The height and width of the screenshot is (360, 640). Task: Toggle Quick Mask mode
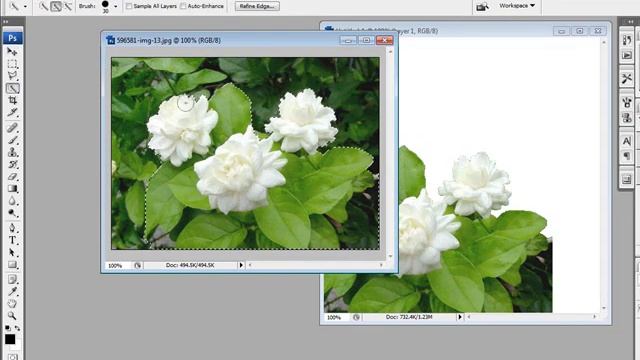[13, 357]
